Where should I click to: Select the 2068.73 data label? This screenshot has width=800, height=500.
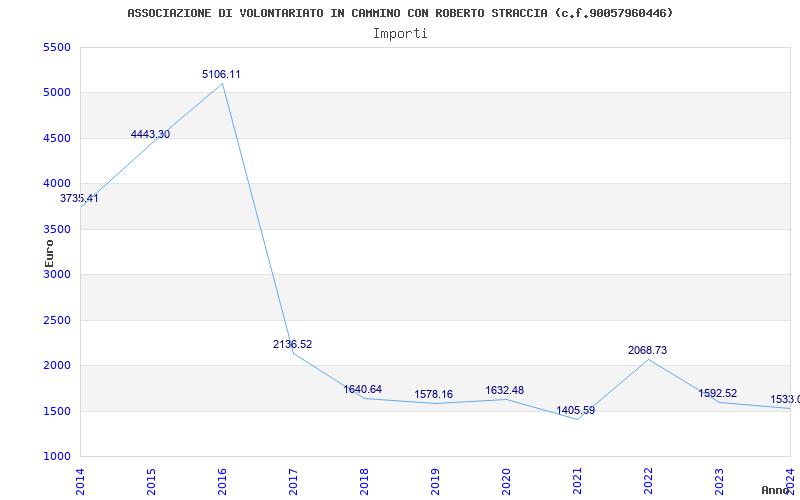647,351
